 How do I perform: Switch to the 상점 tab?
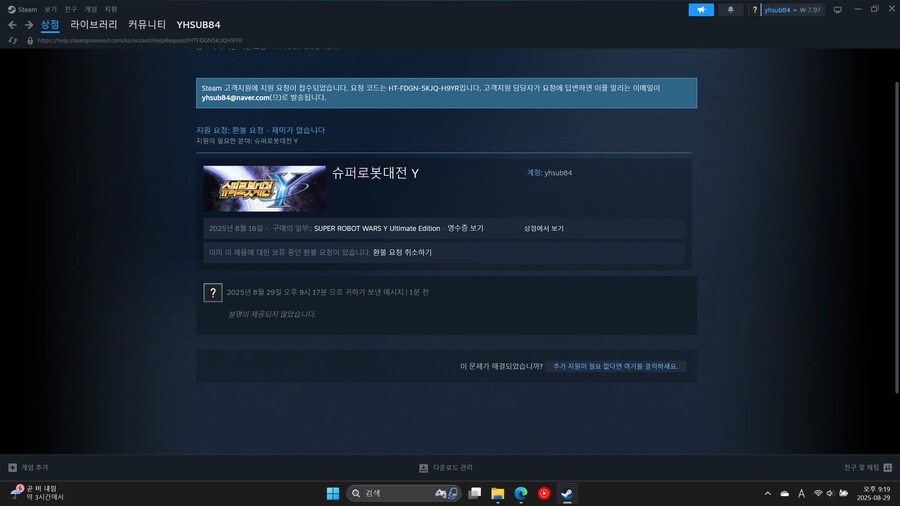pos(50,25)
